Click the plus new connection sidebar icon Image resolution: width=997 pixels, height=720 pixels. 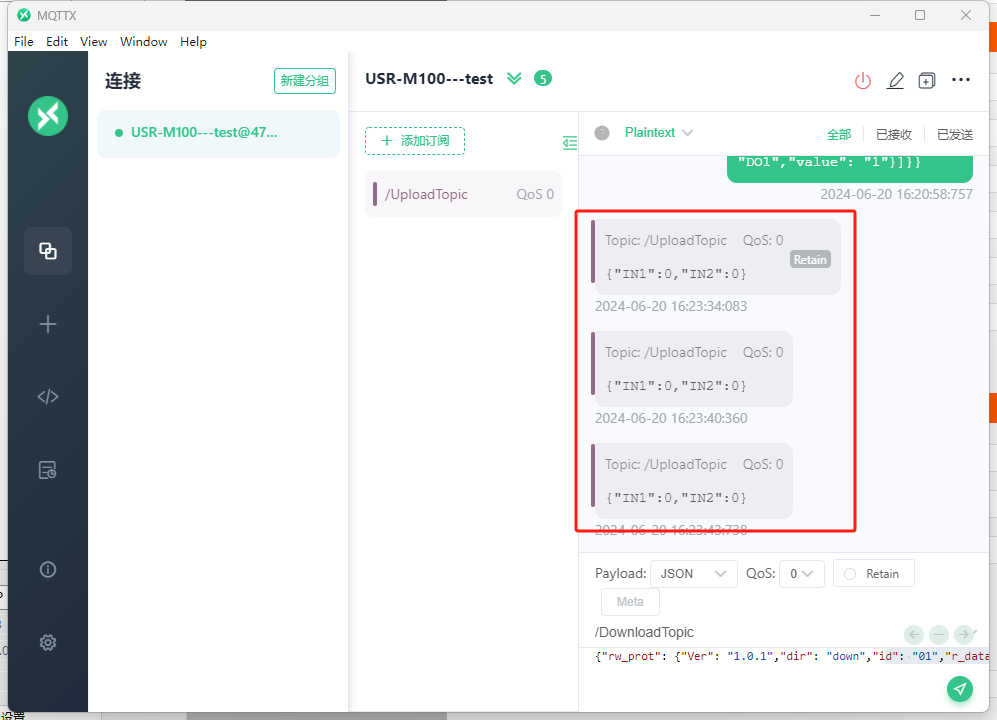[48, 324]
